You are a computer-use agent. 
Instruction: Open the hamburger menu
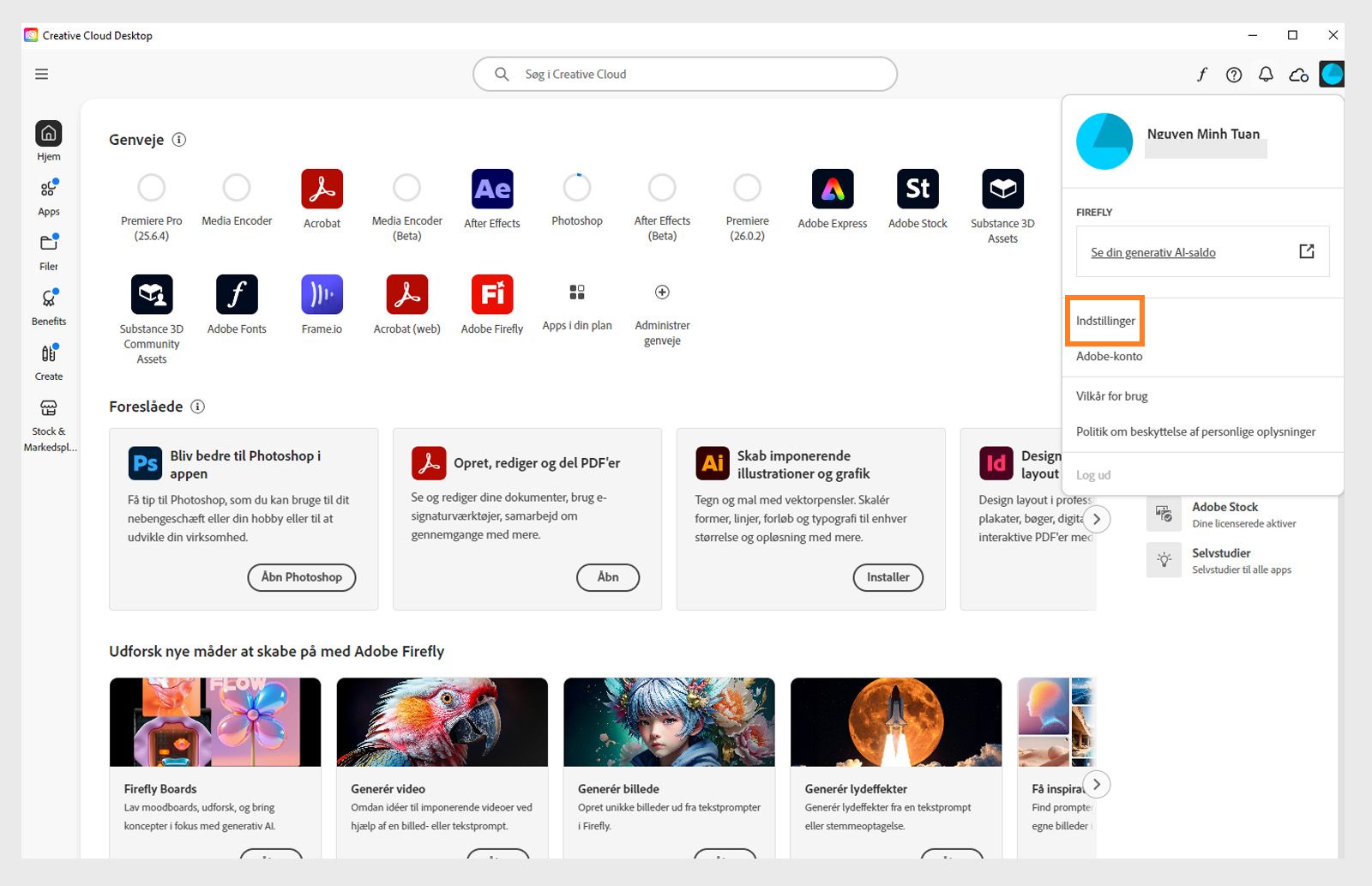point(41,74)
